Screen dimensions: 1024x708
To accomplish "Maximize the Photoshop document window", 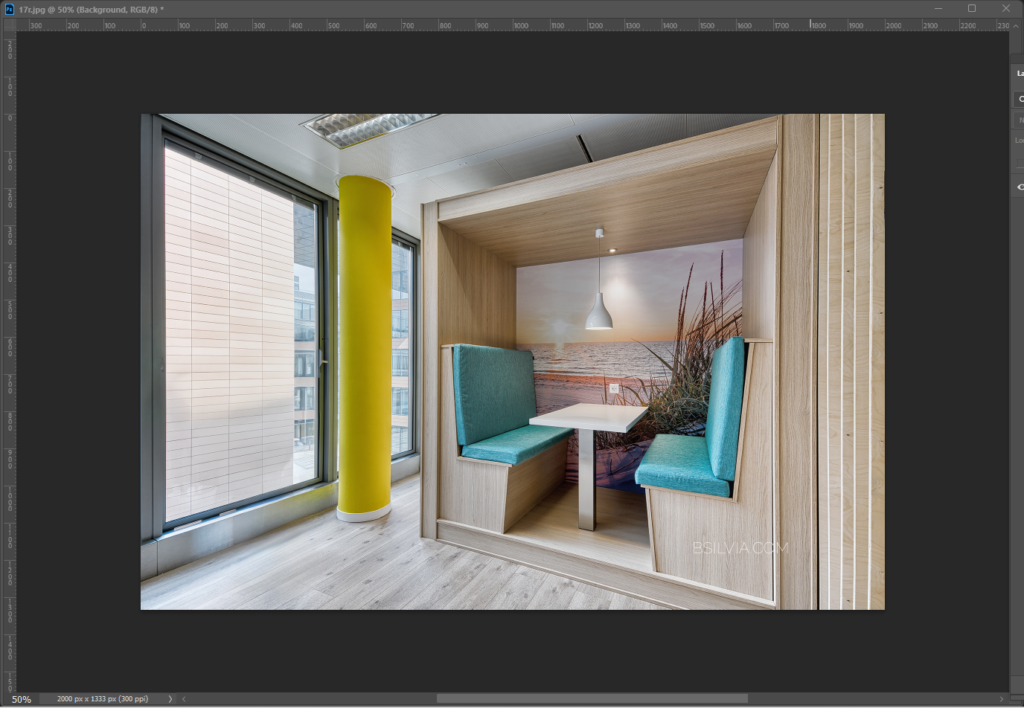I will pos(972,8).
